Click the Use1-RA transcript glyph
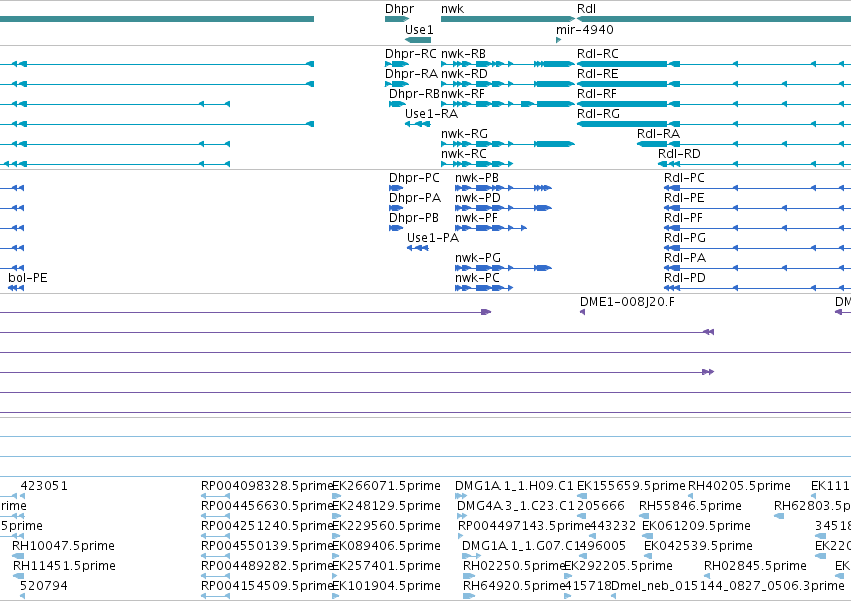Viewport: 851px width, 601px height. (x=418, y=124)
